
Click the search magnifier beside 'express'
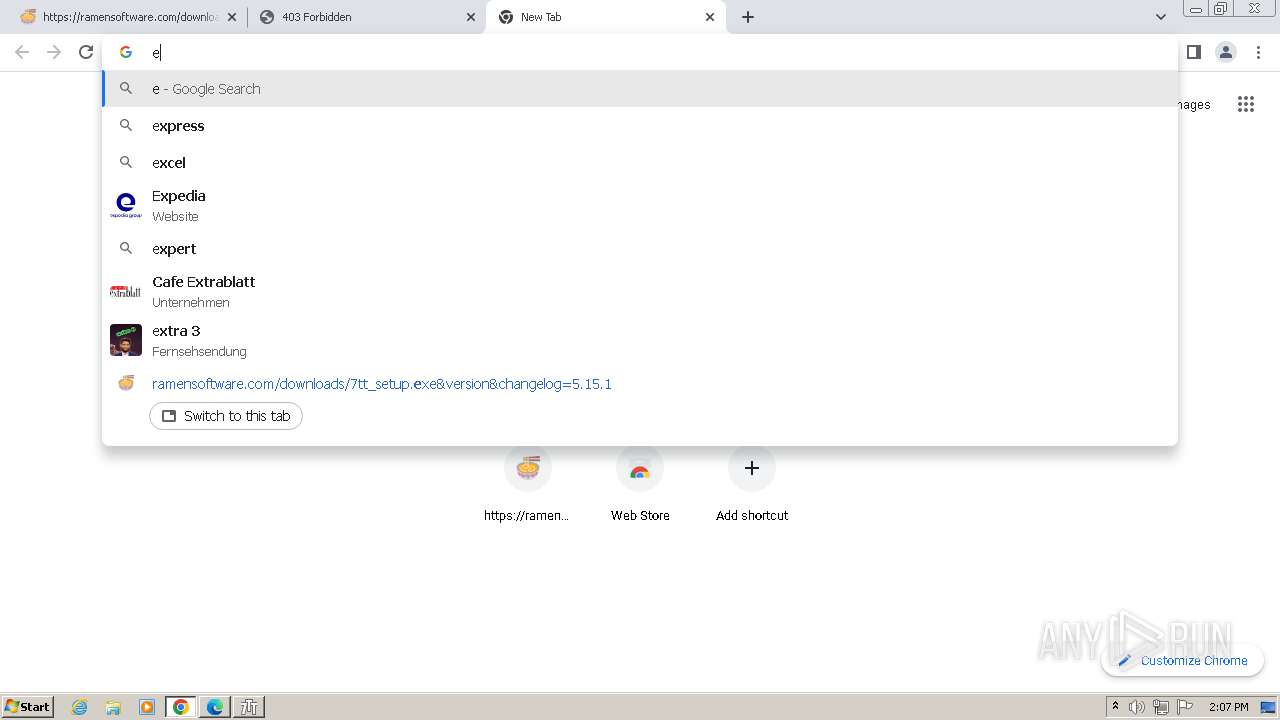pos(126,125)
